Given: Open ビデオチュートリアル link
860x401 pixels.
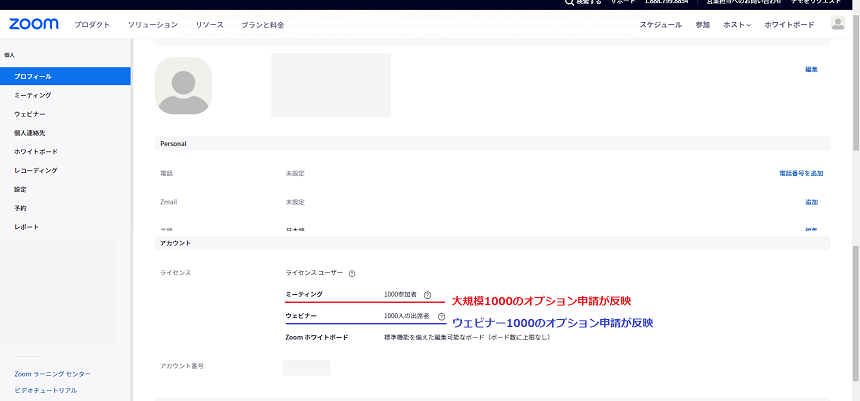Looking at the screenshot, I should click(x=45, y=390).
